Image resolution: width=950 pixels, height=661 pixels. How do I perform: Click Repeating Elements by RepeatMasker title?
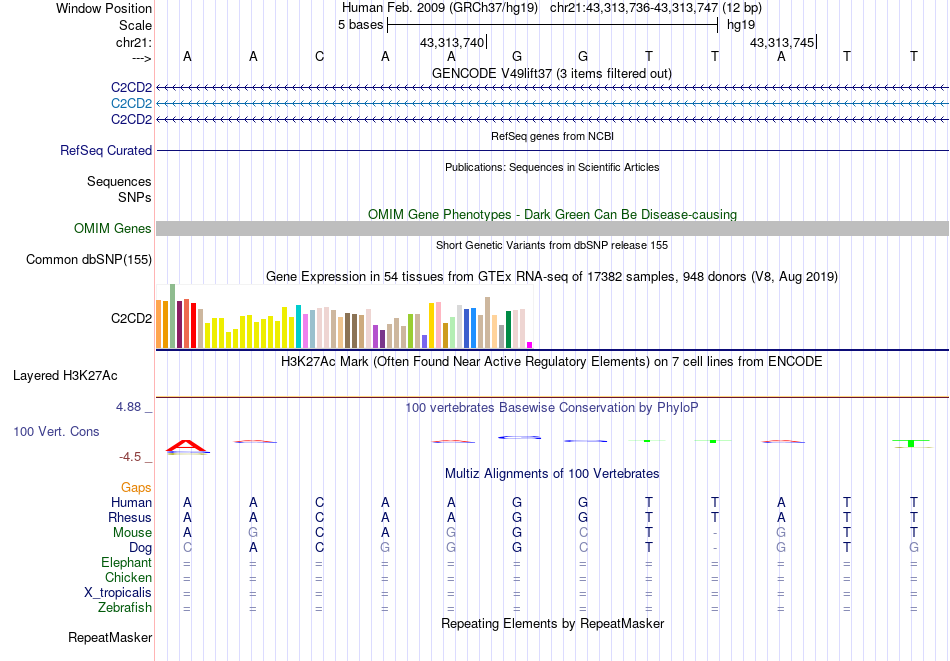[x=552, y=623]
